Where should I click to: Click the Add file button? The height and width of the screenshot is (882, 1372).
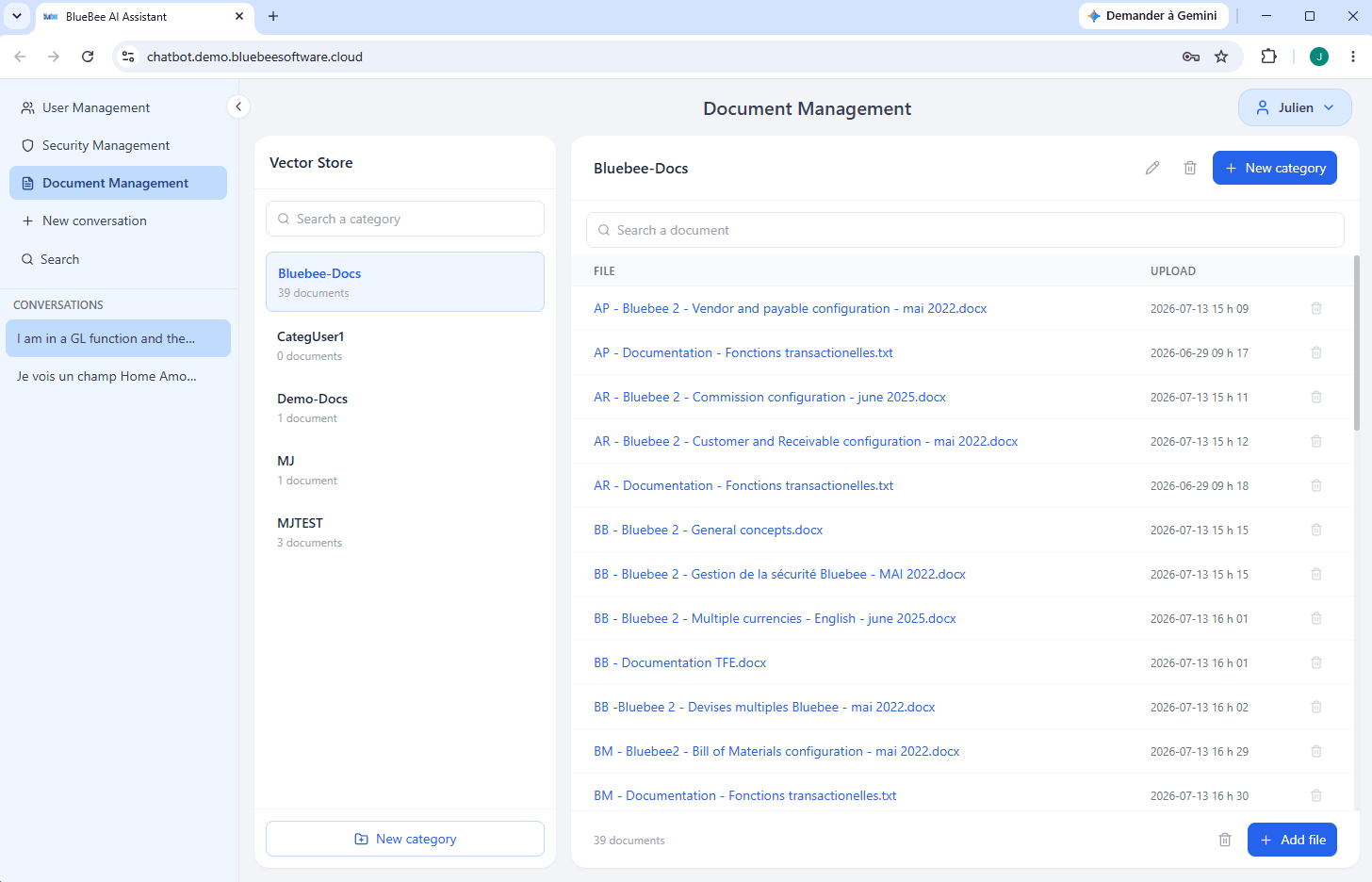click(x=1292, y=840)
